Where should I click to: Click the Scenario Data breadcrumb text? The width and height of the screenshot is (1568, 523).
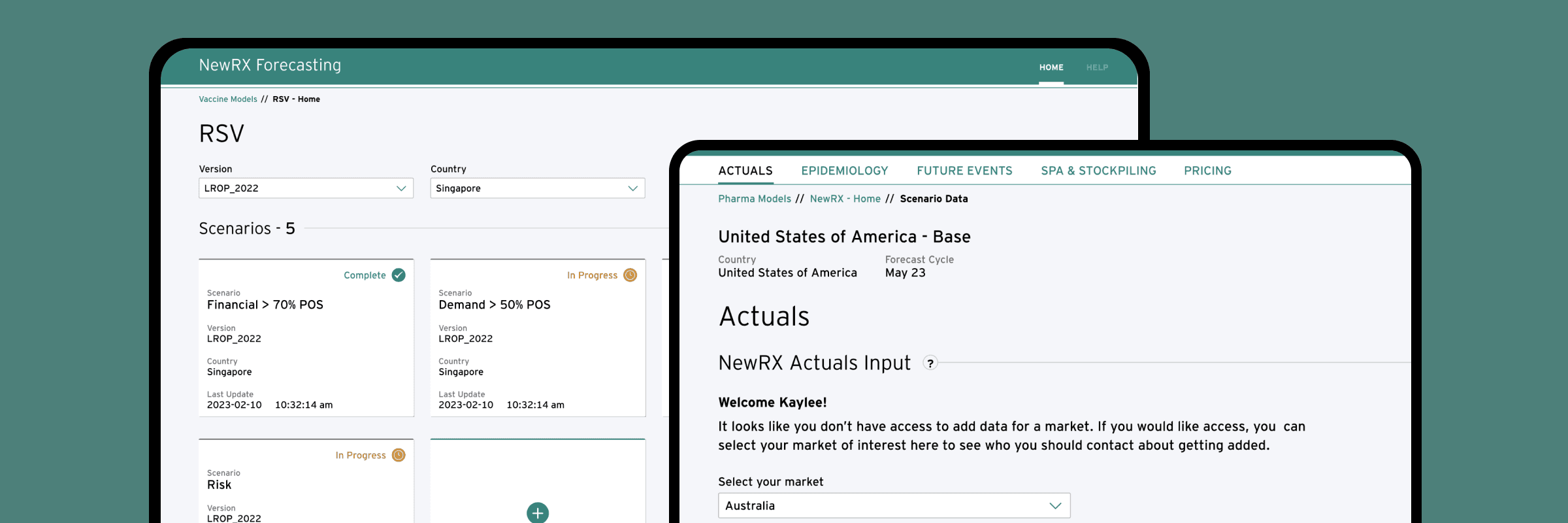point(934,199)
